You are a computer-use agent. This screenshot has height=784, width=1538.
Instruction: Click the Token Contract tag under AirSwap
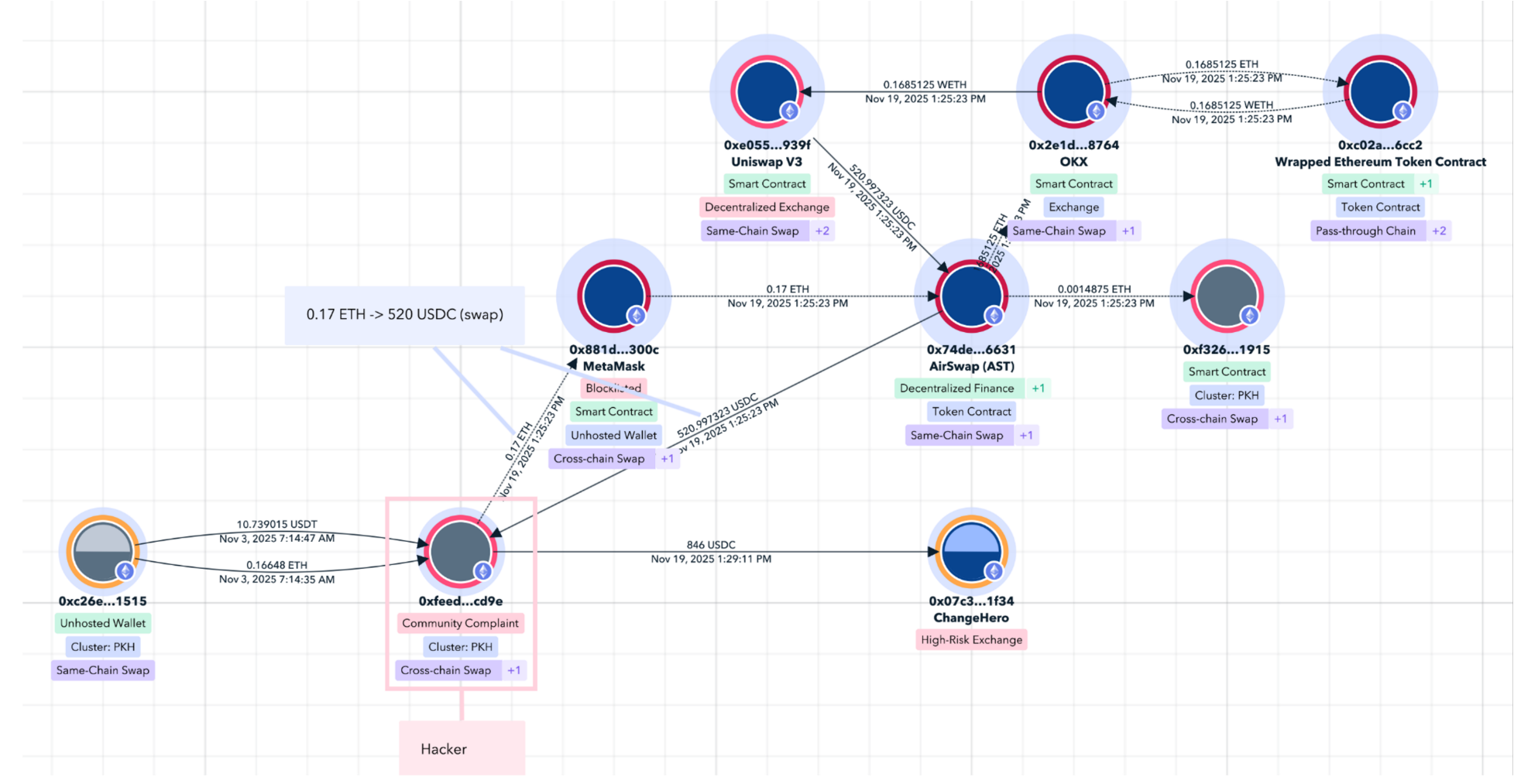point(971,412)
